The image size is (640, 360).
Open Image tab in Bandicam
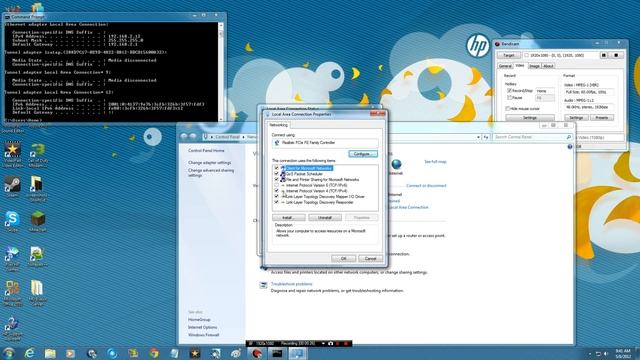pos(534,66)
